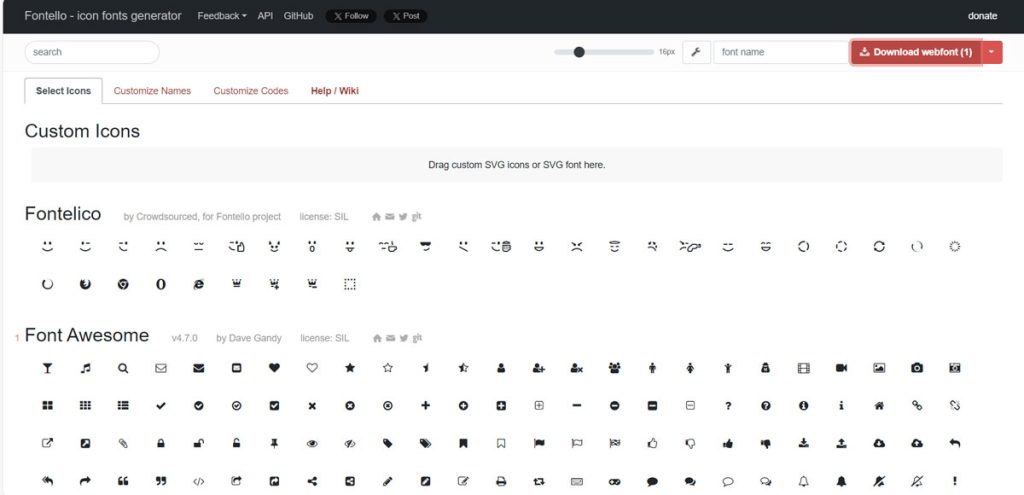Screen dimensions: 1024x495
Task: Pick the camera icon
Action: [x=917, y=368]
